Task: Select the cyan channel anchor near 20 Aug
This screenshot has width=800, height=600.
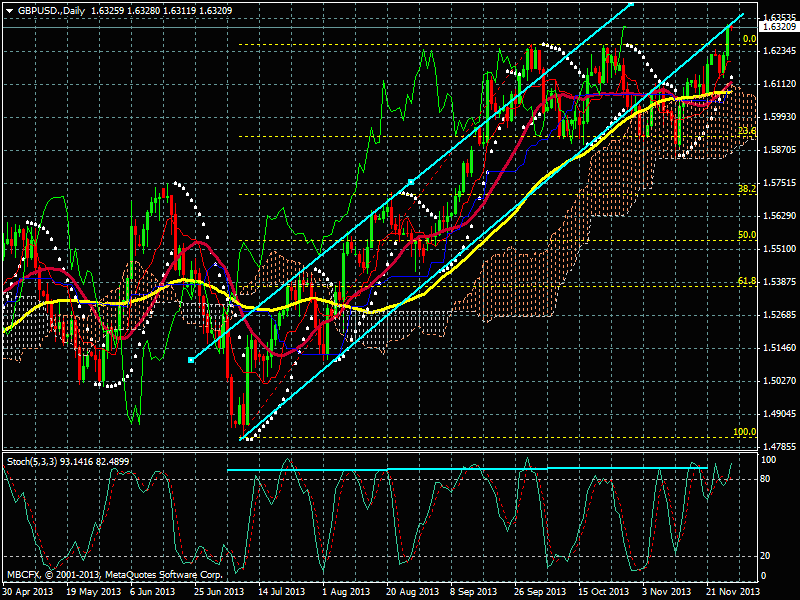Action: [411, 181]
